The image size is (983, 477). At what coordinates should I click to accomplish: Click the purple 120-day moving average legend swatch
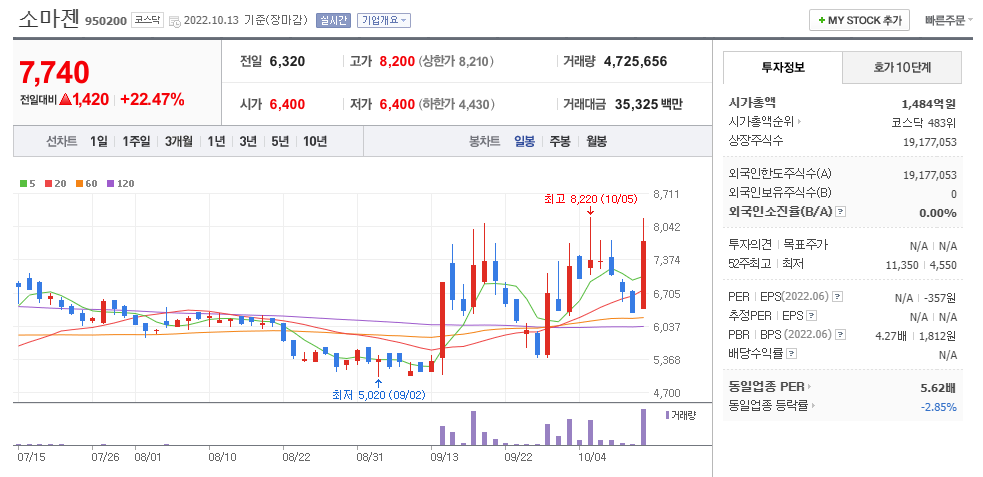click(110, 184)
